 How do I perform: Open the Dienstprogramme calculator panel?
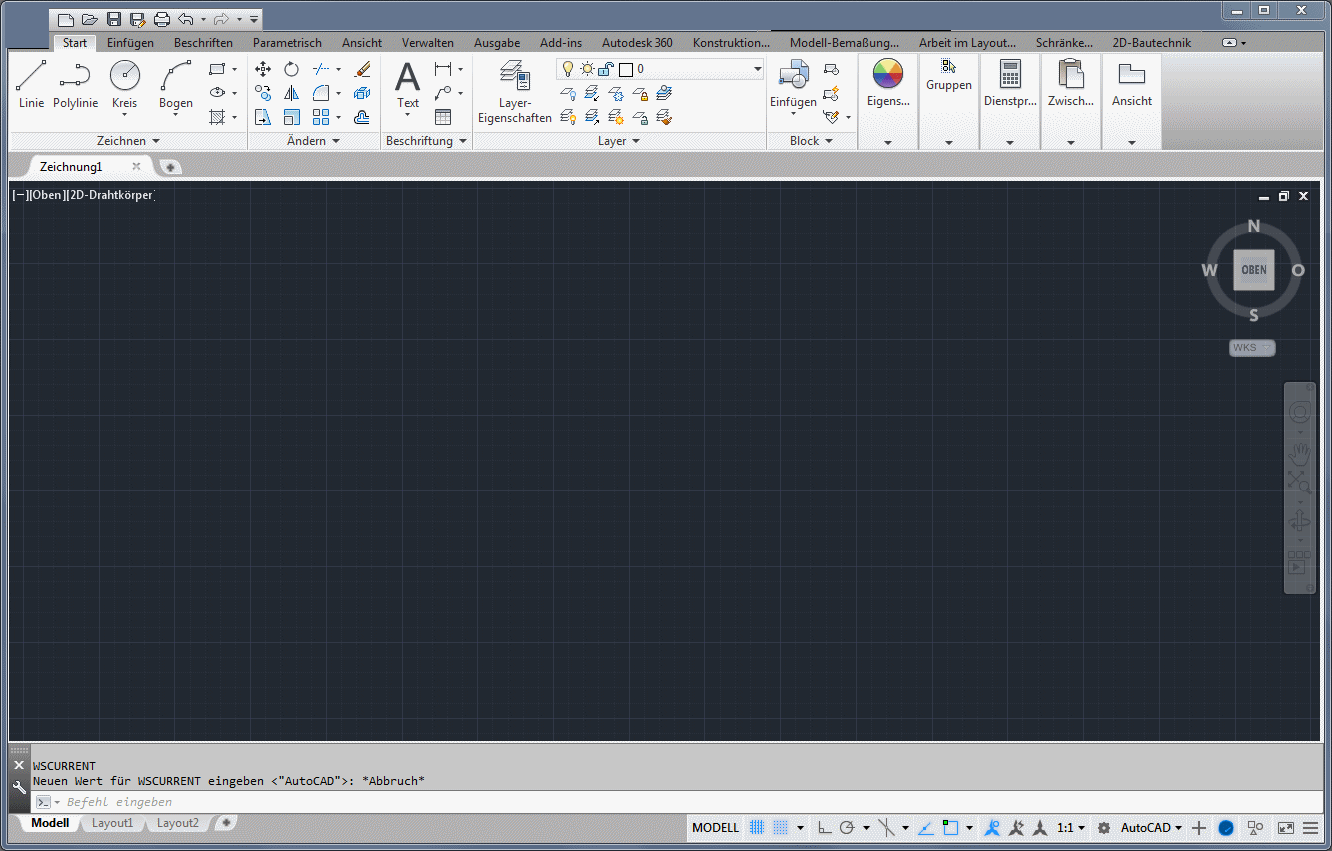click(x=1010, y=83)
